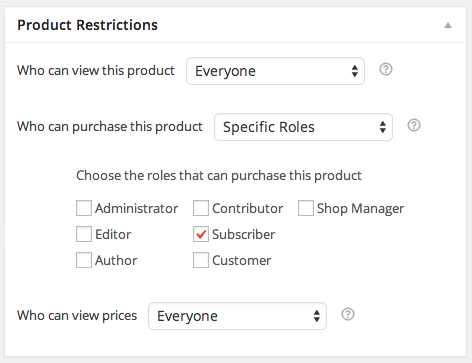Enable the Customer role checkbox

tap(201, 260)
